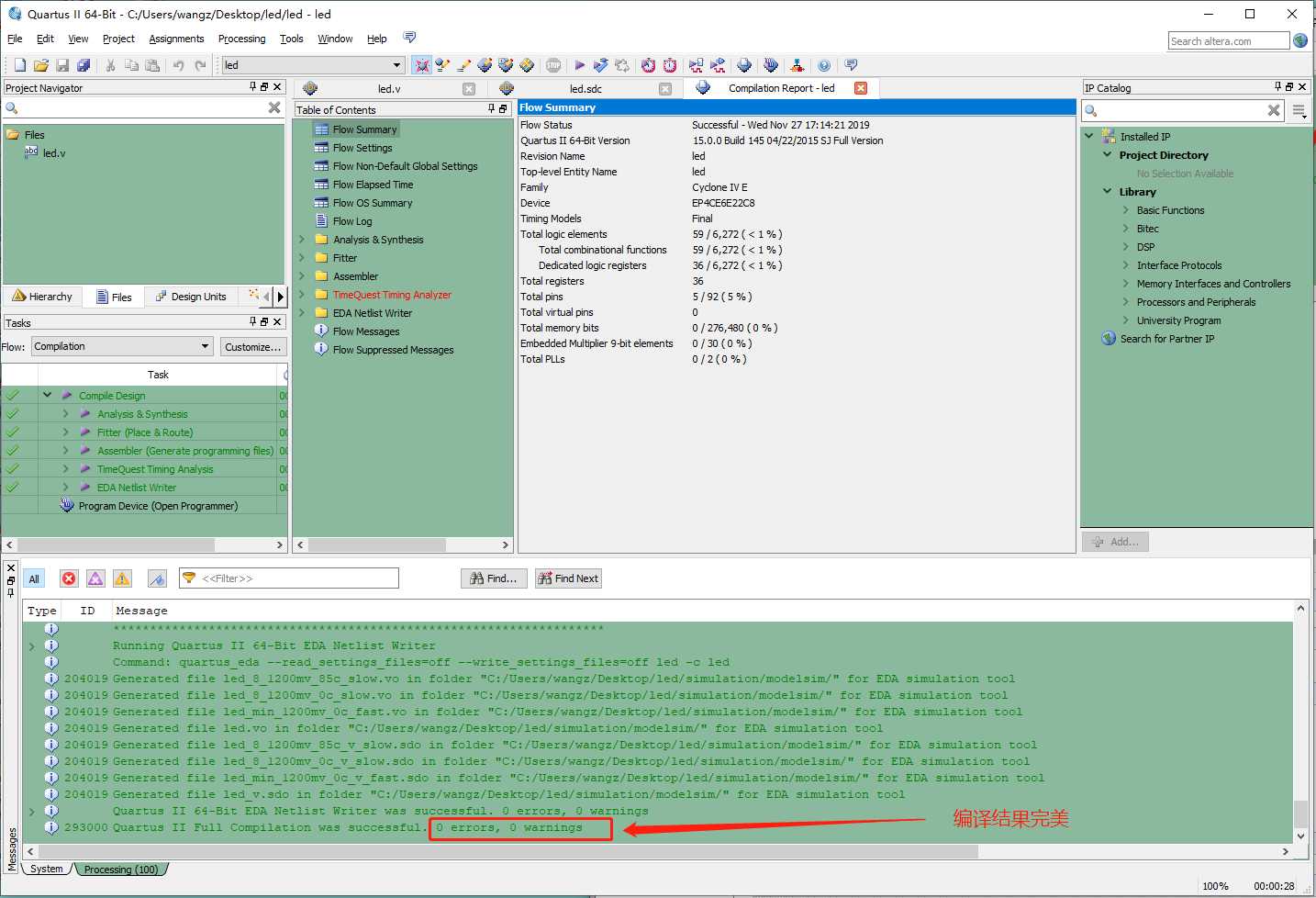Start Compilation with the purple play icon

[x=579, y=65]
